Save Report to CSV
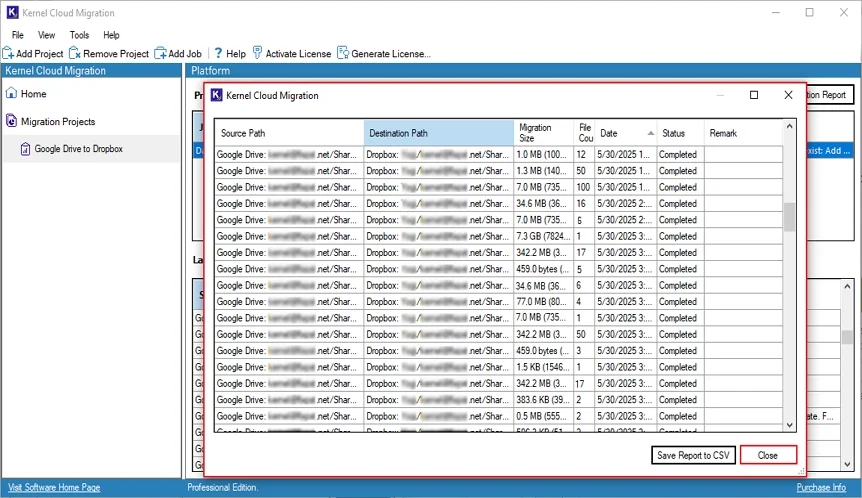The image size is (862, 498). [x=693, y=455]
